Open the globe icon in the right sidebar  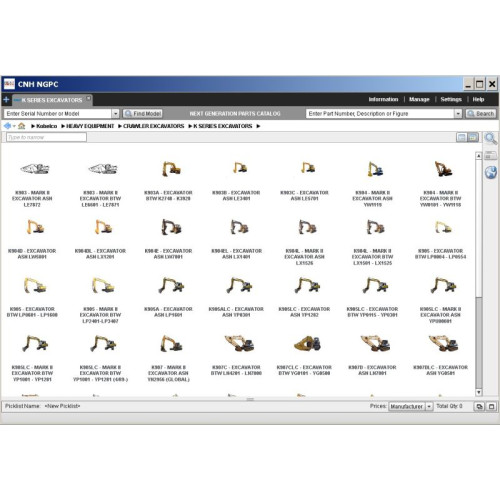(x=491, y=173)
